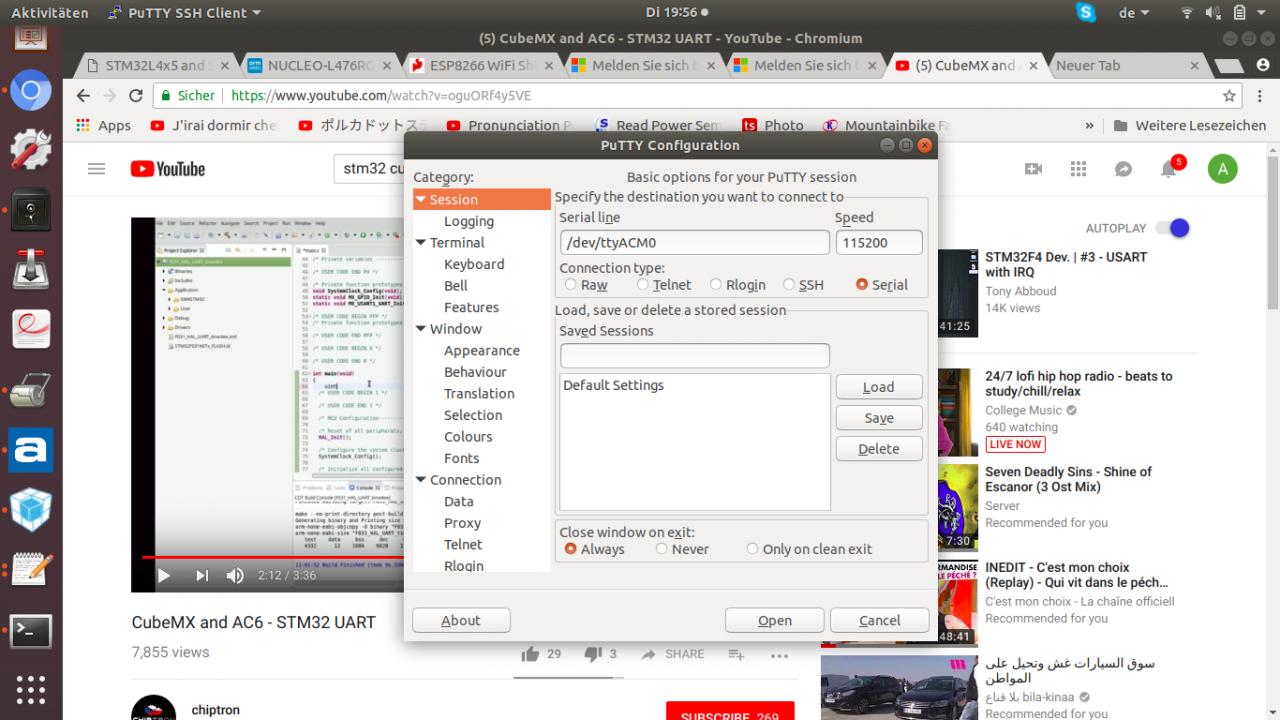
Task: Show all applications grid in dock
Action: coord(31,690)
